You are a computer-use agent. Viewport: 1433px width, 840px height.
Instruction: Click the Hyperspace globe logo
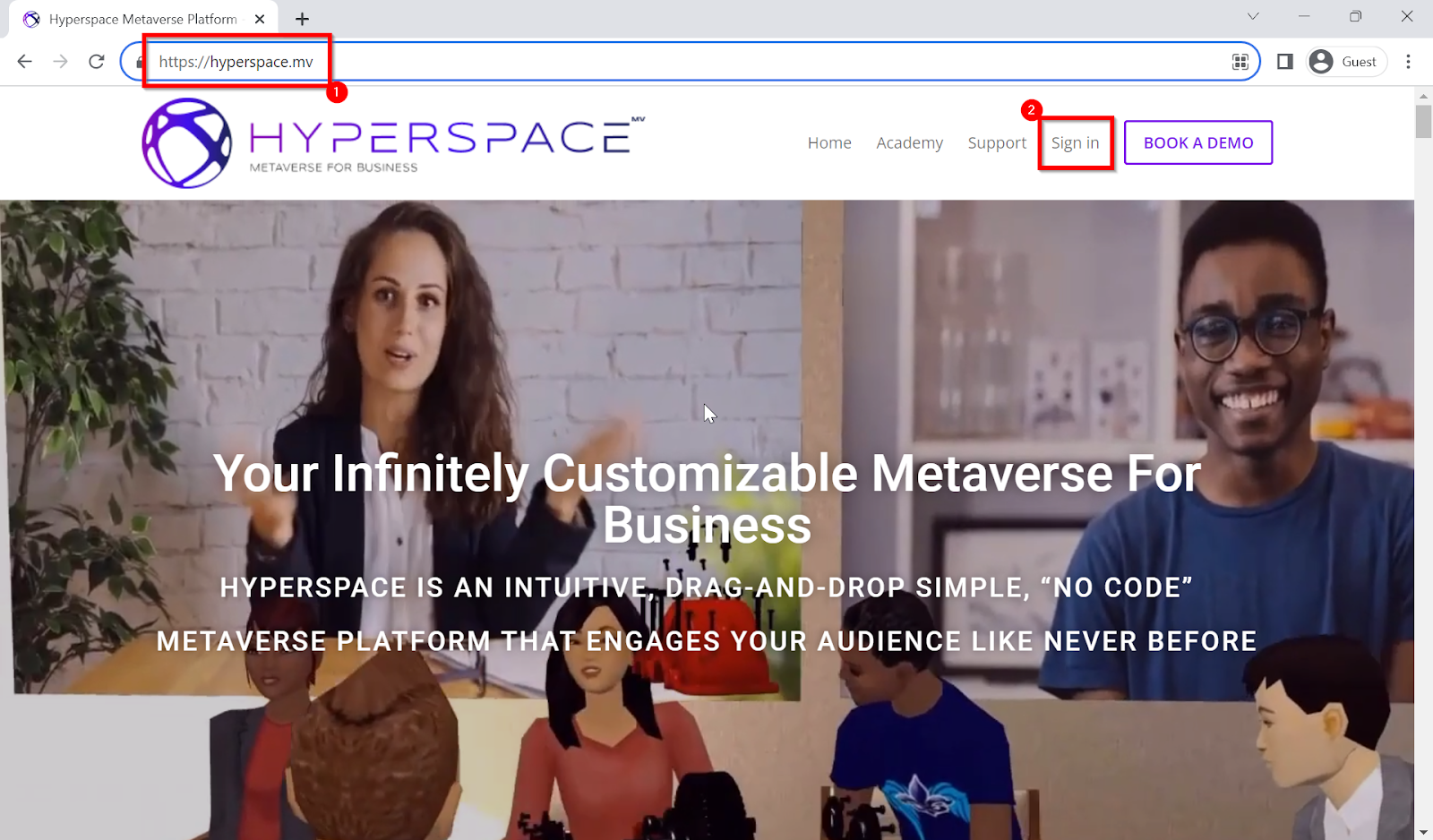pos(187,143)
